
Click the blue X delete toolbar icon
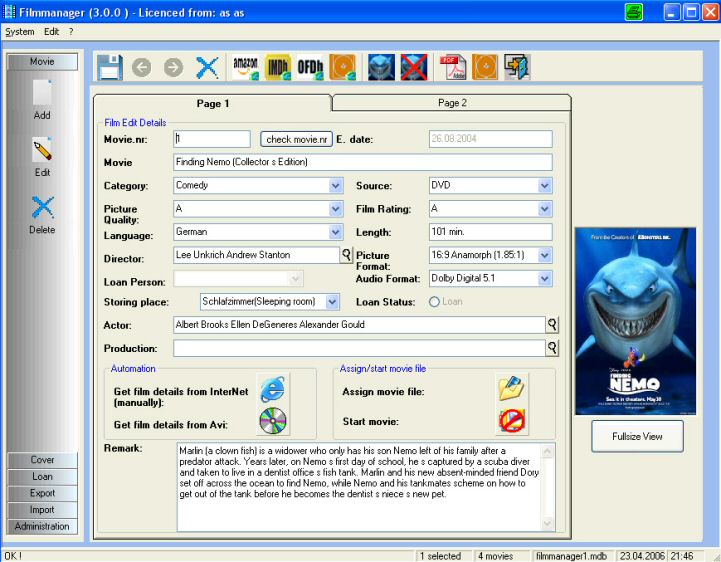pyautogui.click(x=207, y=67)
